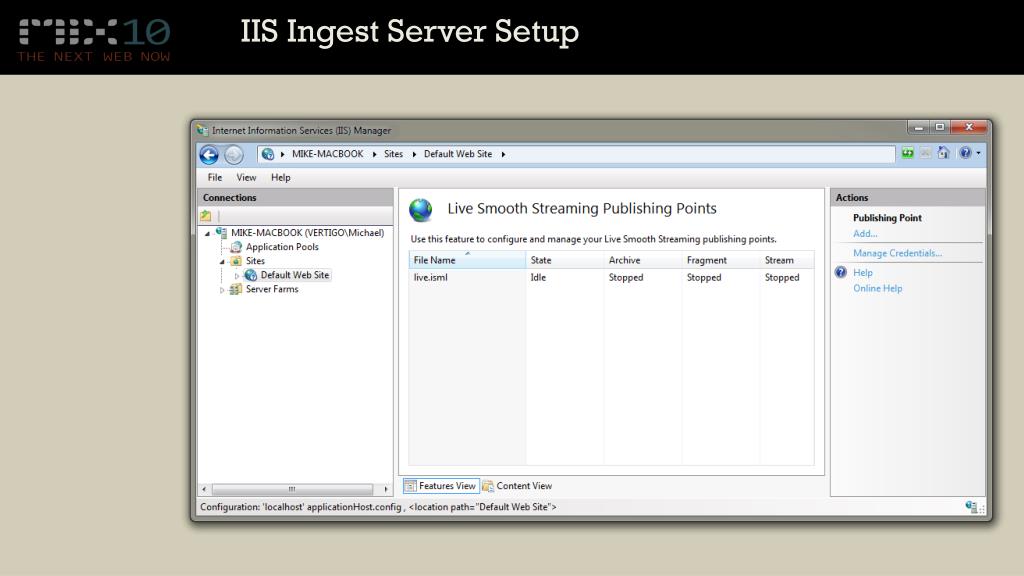The width and height of the screenshot is (1024, 576).
Task: Click Connections panel left scroll arrow
Action: (x=204, y=489)
